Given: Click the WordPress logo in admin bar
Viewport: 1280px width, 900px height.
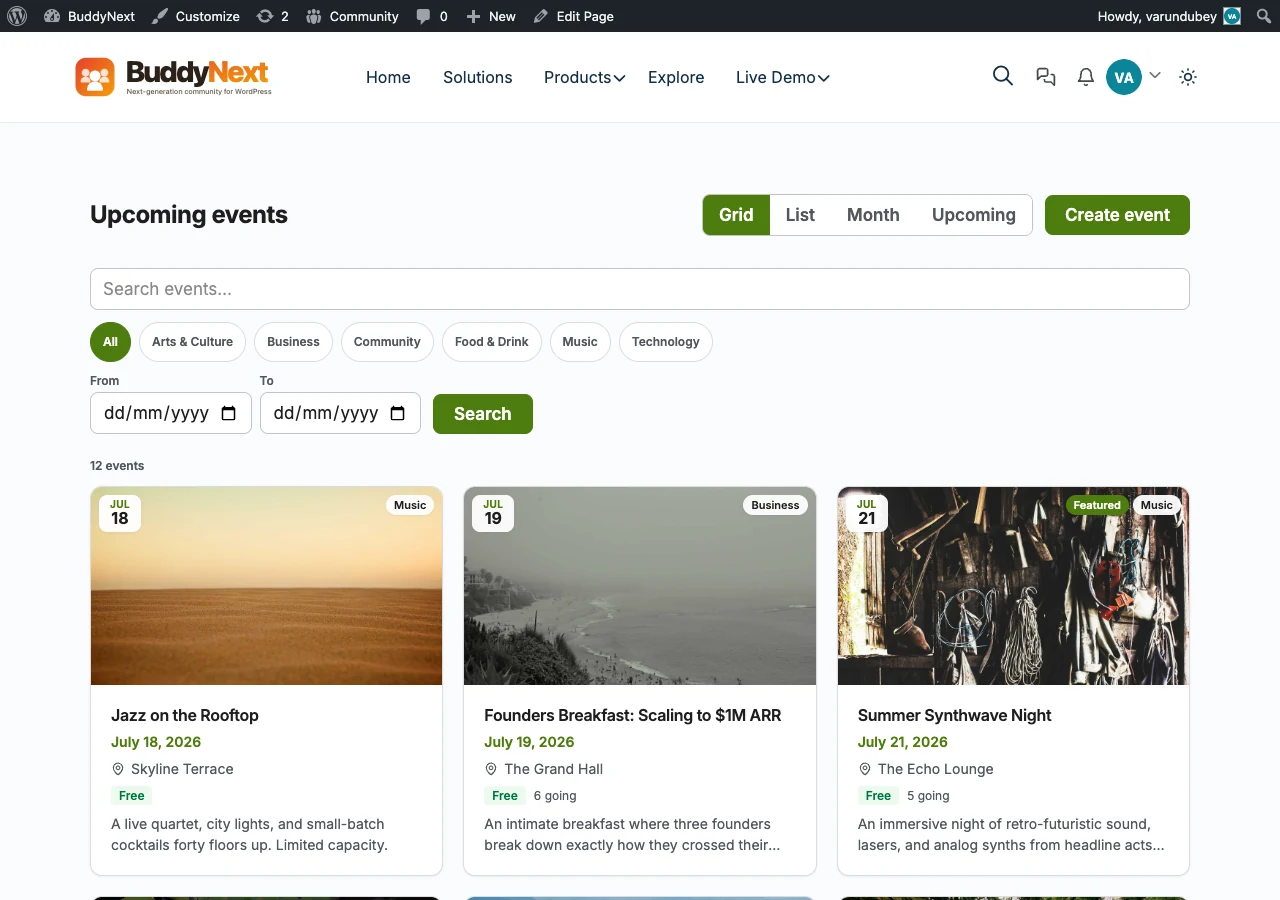Looking at the screenshot, I should coord(17,16).
